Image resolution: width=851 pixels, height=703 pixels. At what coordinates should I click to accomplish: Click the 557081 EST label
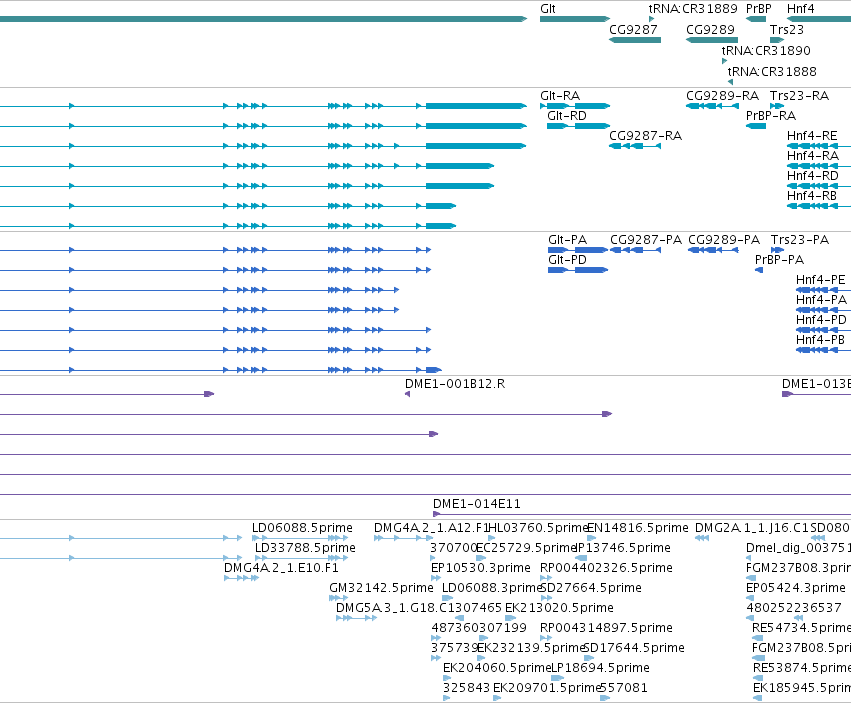tap(624, 688)
